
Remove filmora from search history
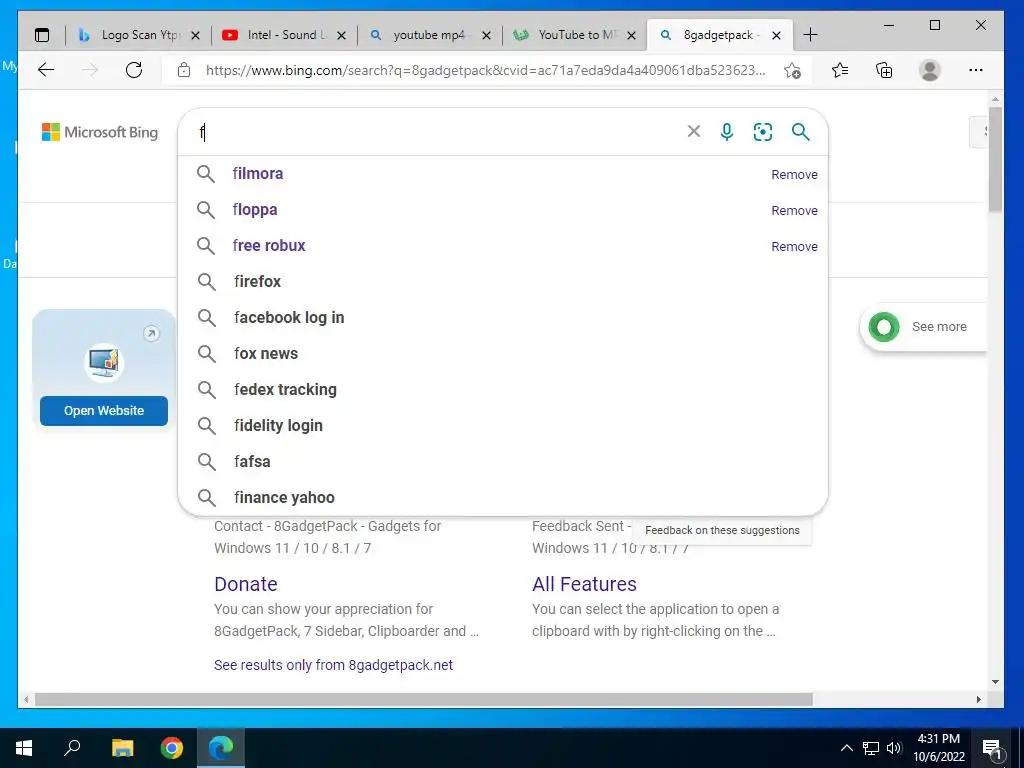click(x=794, y=174)
